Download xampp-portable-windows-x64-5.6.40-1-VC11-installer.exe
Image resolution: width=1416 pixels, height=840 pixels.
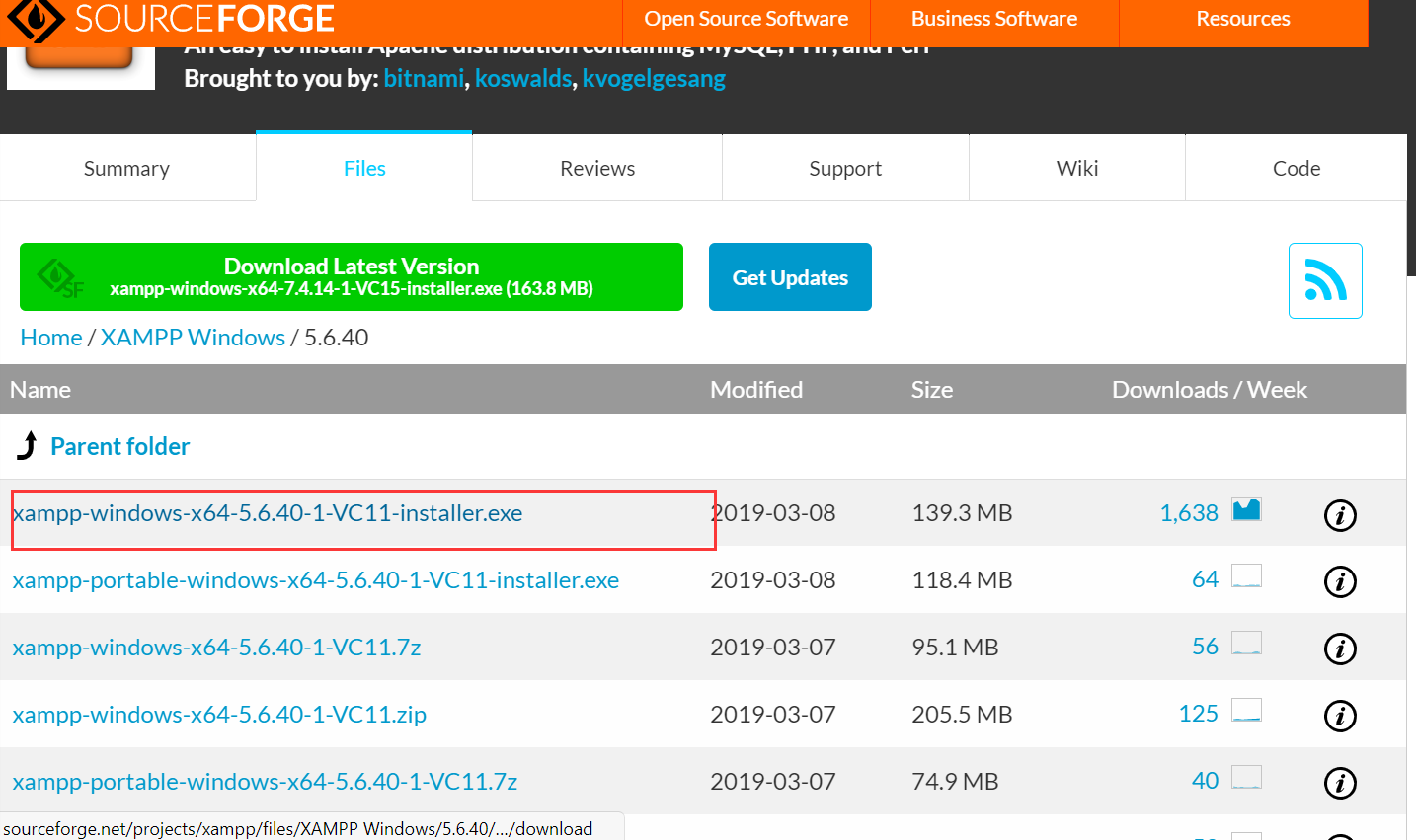pyautogui.click(x=315, y=580)
